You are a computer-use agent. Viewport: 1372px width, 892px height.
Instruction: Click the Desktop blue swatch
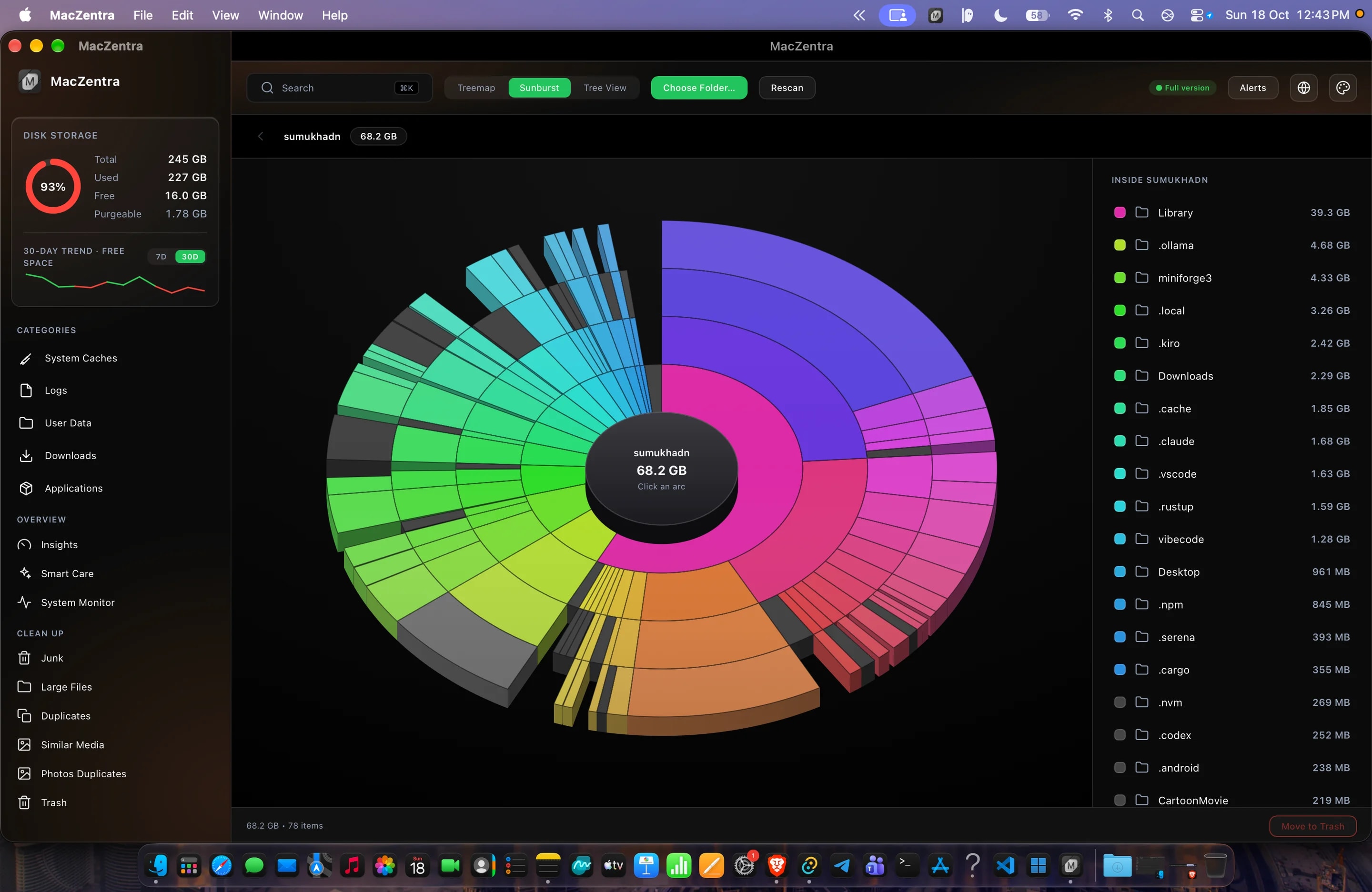click(1120, 571)
